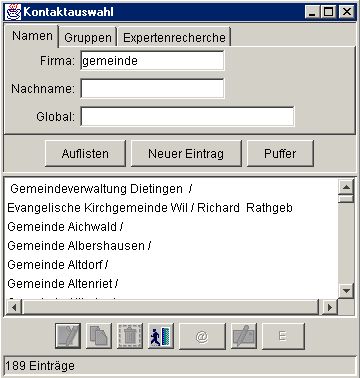Click the list scroll up arrow
The width and height of the screenshot is (360, 378).
[x=346, y=187]
